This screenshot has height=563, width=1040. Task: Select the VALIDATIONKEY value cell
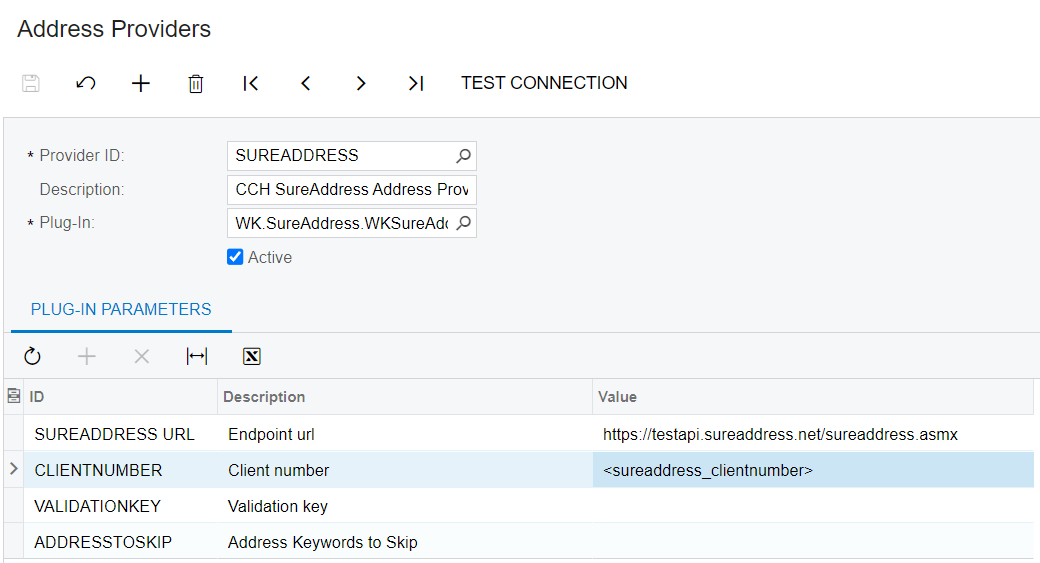(813, 506)
